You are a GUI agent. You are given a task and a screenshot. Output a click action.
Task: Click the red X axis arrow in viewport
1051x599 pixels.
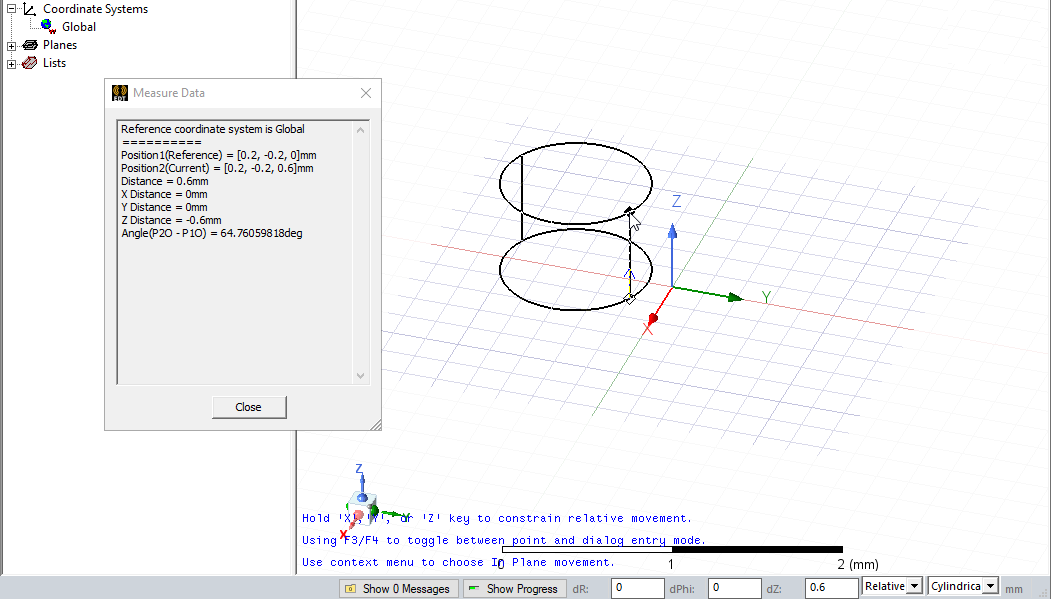[x=653, y=320]
